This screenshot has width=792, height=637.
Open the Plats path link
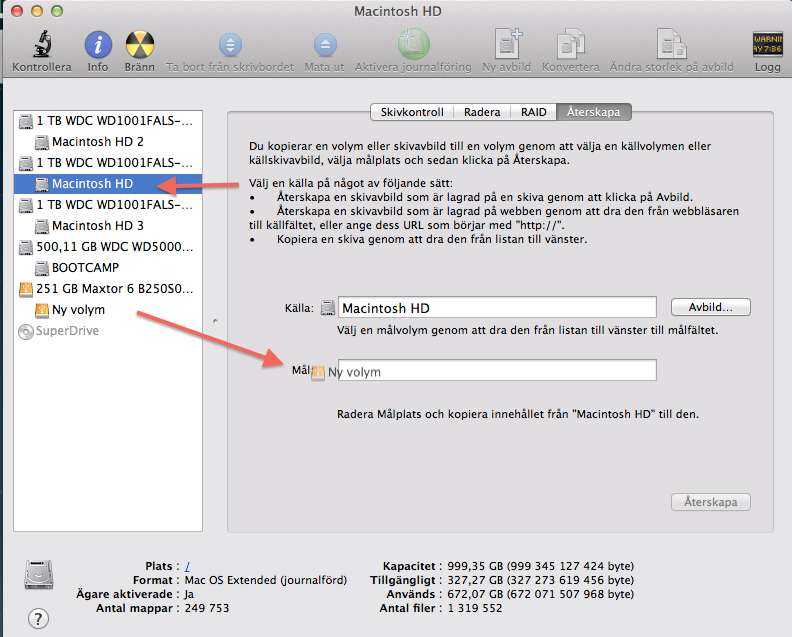point(187,566)
